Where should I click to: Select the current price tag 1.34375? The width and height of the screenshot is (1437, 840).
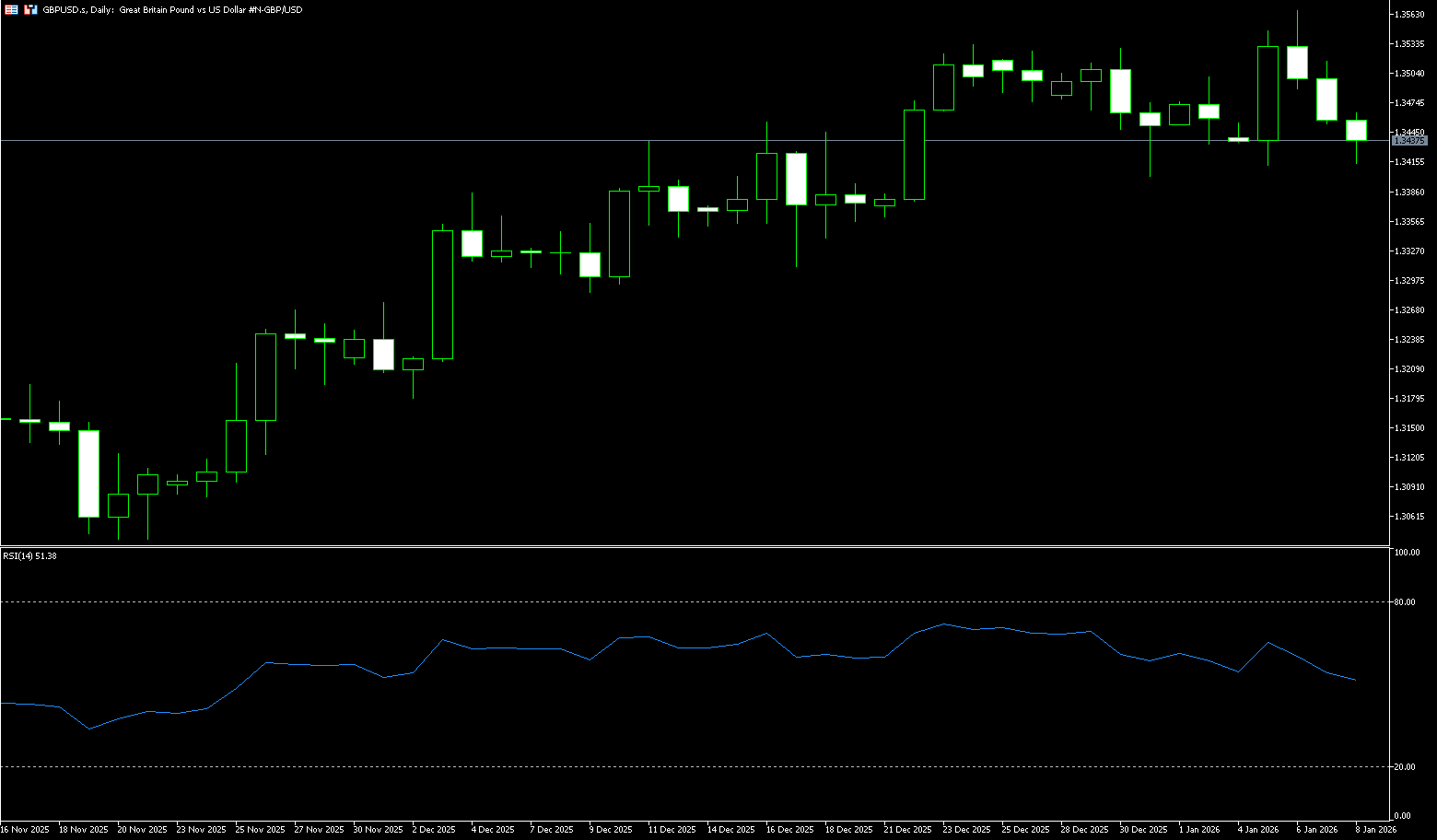(1409, 141)
